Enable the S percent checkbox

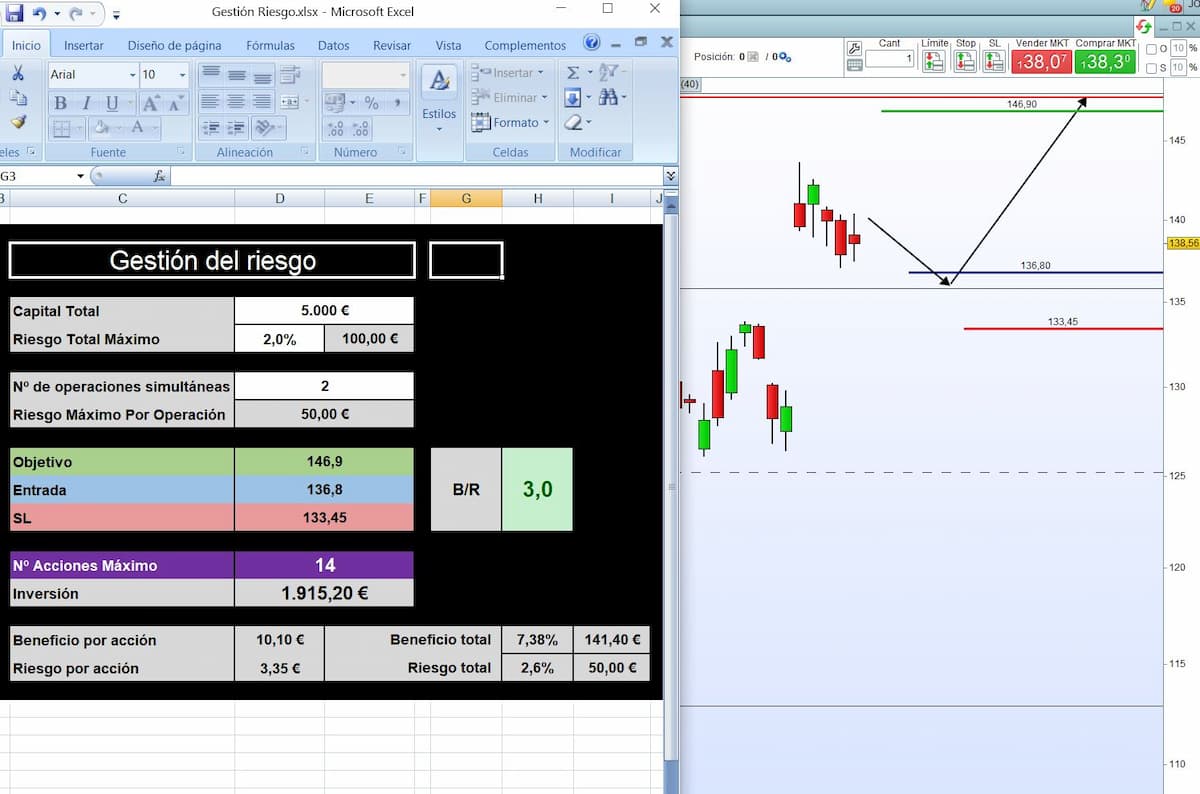pos(1151,68)
